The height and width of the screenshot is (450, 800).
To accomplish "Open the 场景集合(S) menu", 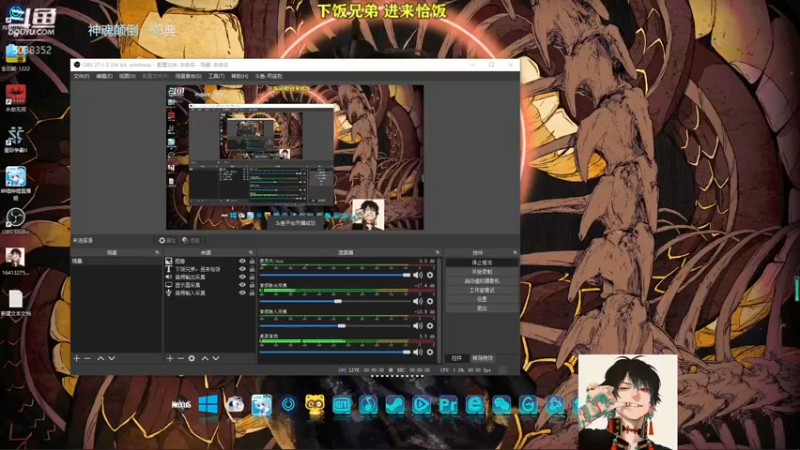I will (188, 76).
